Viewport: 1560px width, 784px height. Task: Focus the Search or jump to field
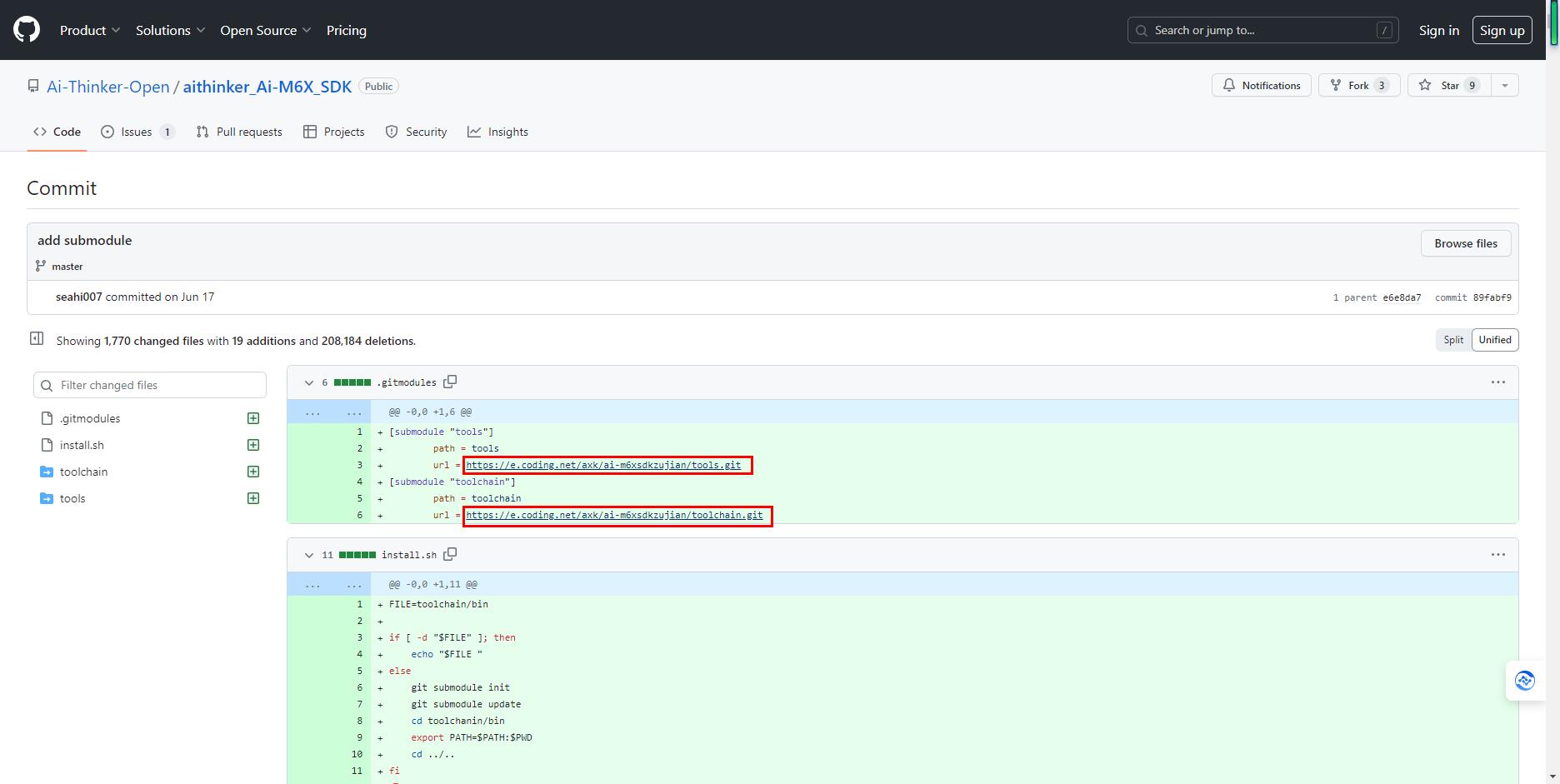tap(1262, 30)
